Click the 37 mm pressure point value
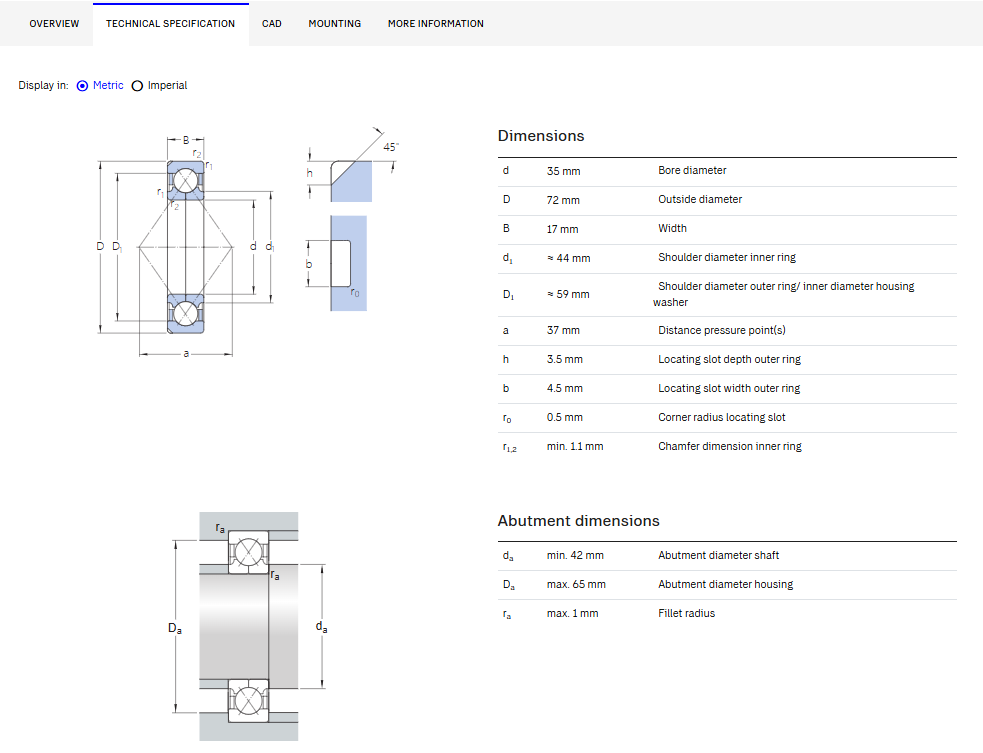Screen dimensions: 983x753 tap(563, 330)
